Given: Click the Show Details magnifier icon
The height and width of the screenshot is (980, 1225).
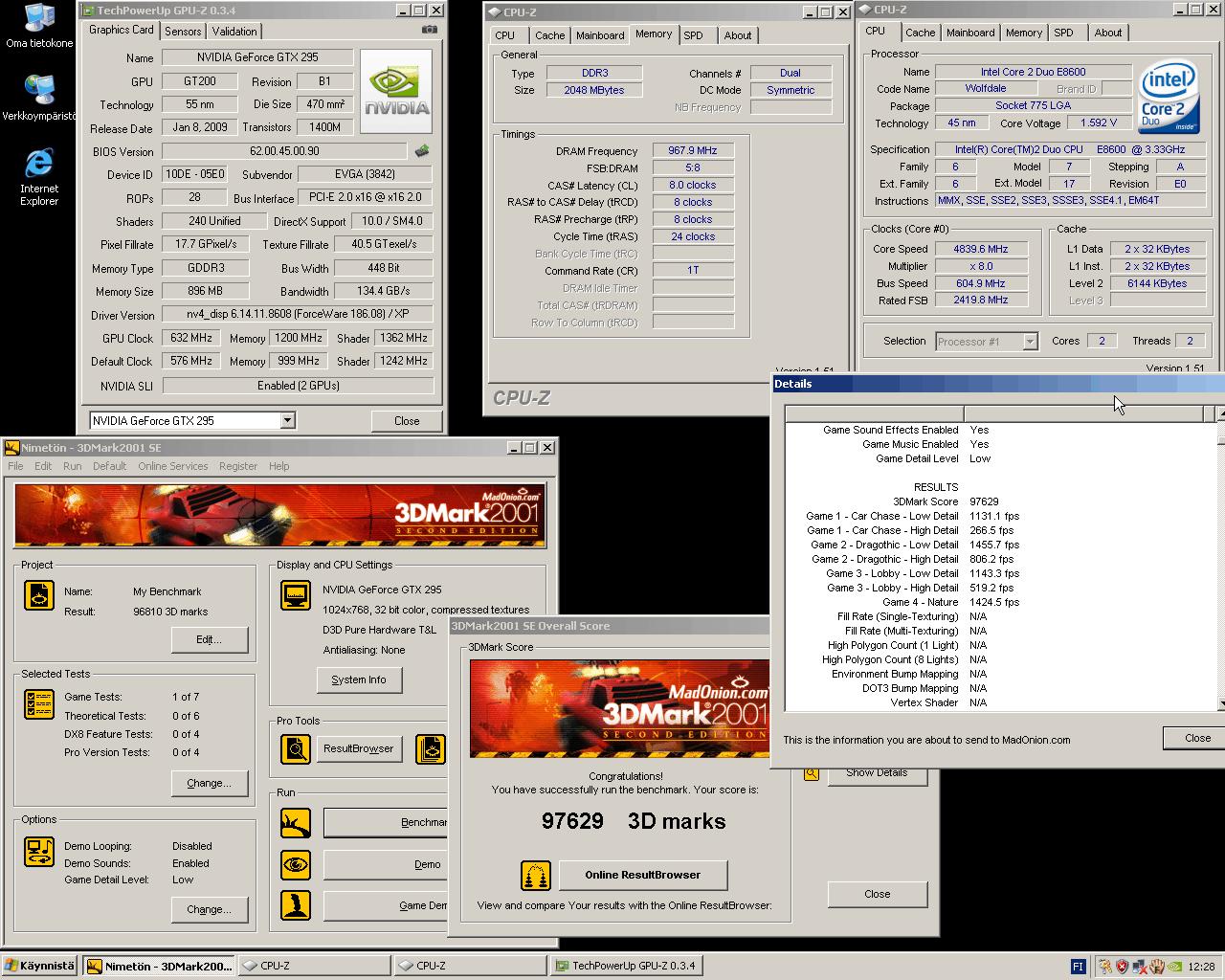Looking at the screenshot, I should coord(812,773).
